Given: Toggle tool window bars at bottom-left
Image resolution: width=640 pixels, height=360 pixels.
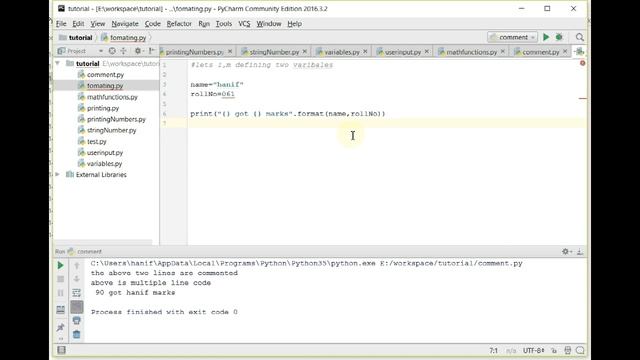Looking at the screenshot, I should point(61,350).
